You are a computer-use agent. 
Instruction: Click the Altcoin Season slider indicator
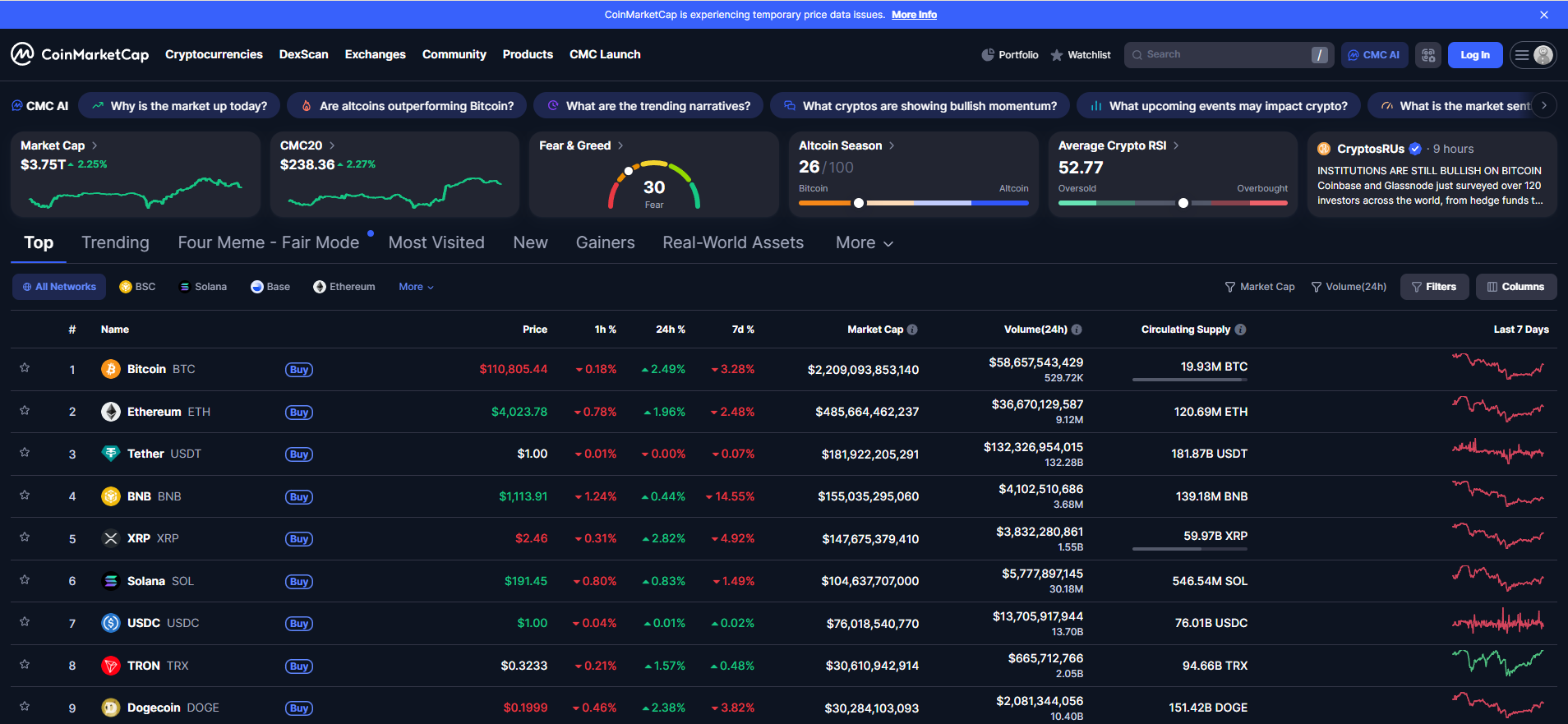(859, 203)
